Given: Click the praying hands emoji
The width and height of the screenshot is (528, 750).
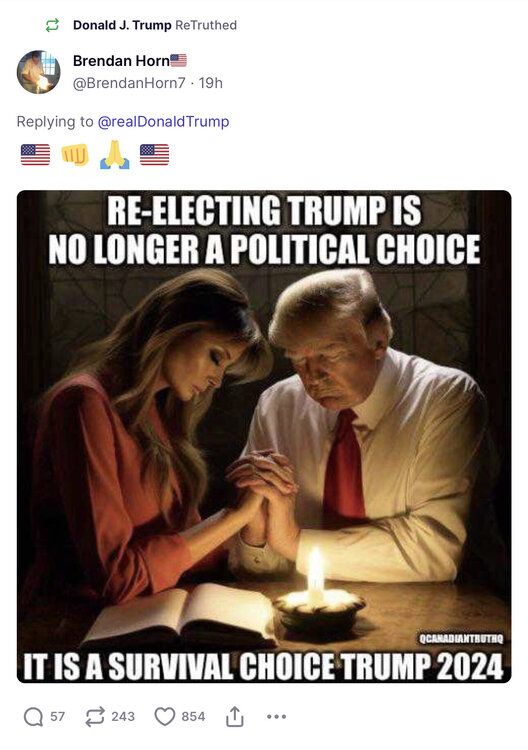Looking at the screenshot, I should pos(115,154).
